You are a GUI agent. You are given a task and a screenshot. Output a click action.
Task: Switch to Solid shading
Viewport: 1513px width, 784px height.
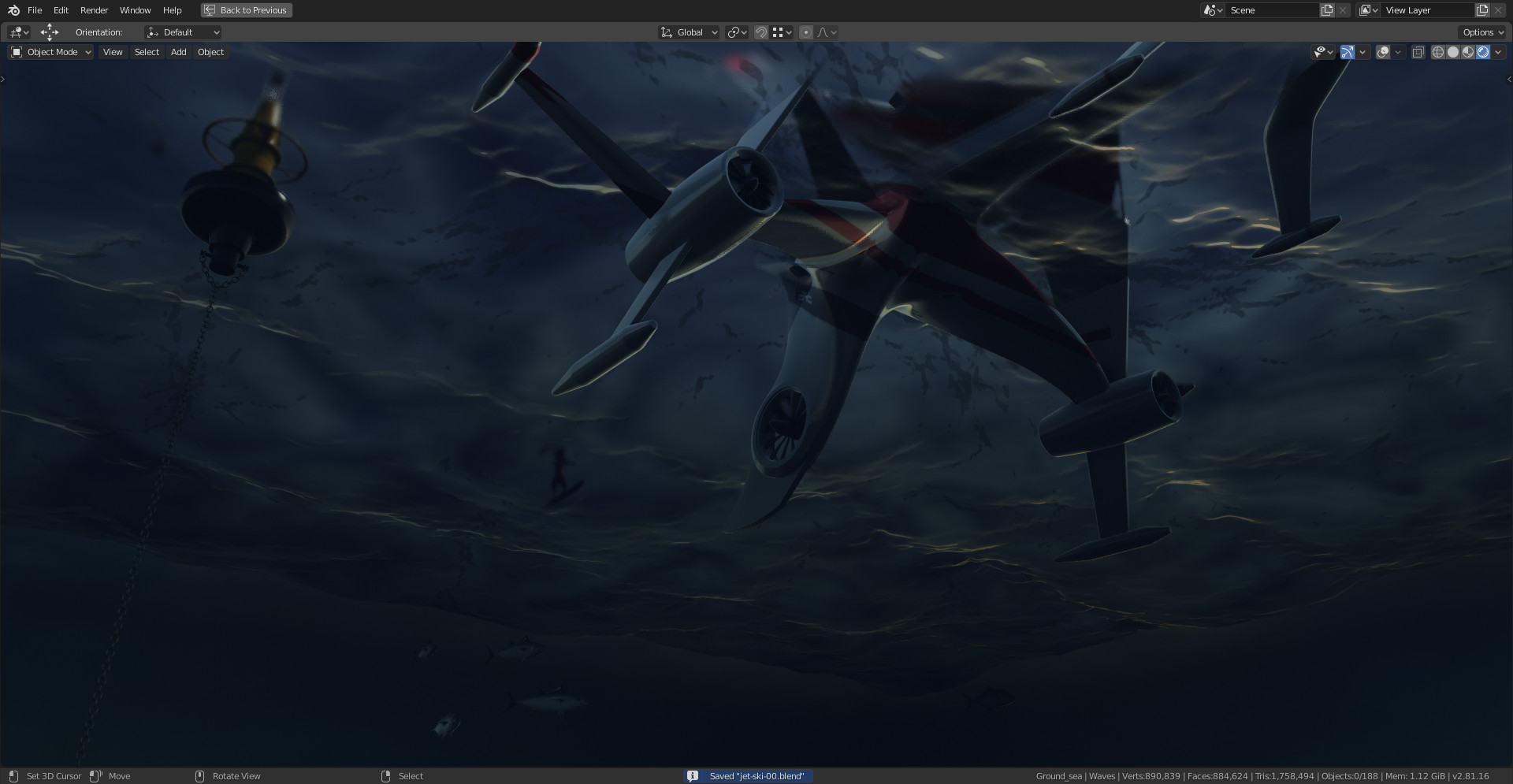tap(1453, 52)
